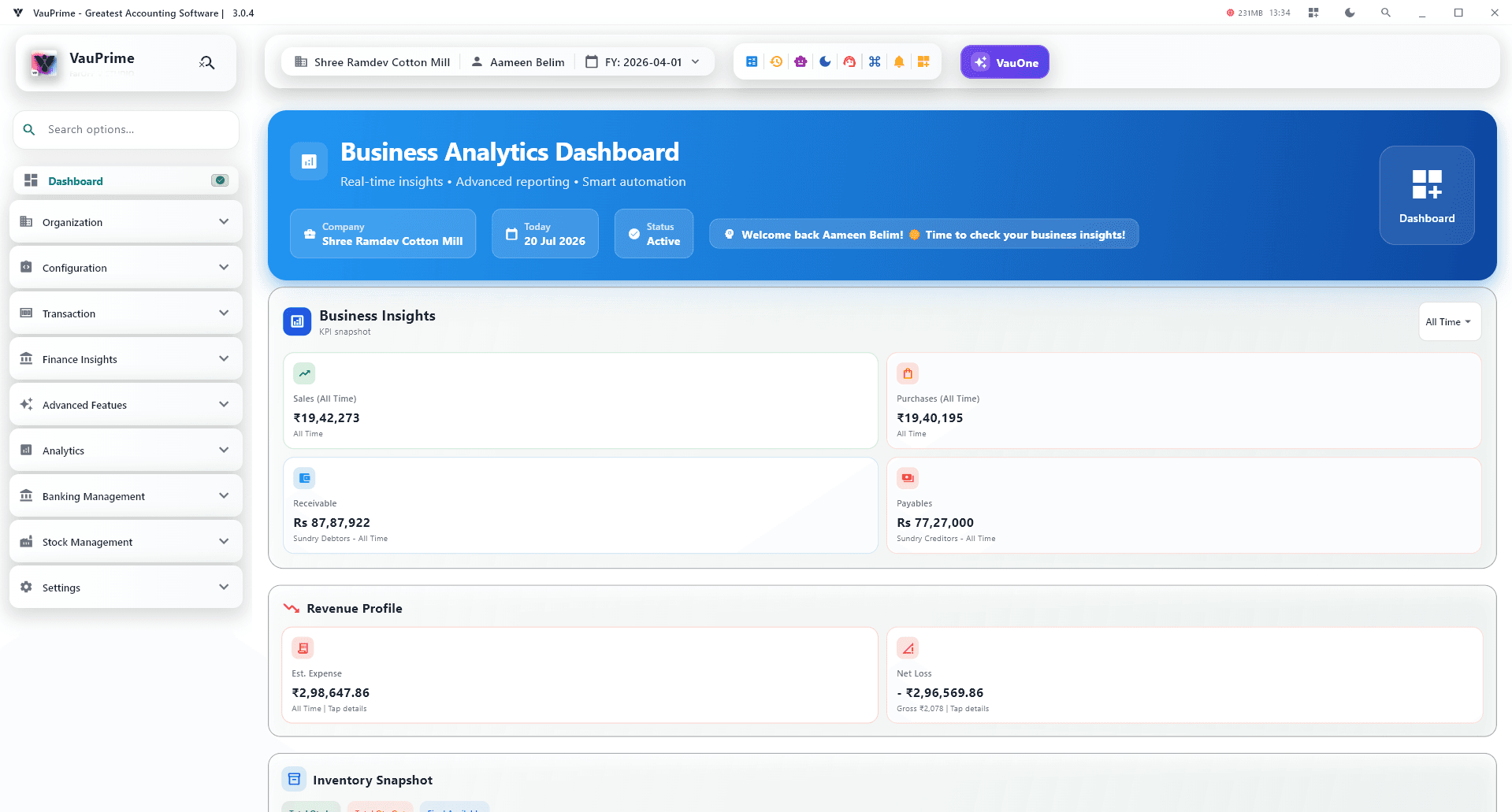This screenshot has height=812, width=1512.
Task: Click the VauOne button
Action: click(1005, 62)
